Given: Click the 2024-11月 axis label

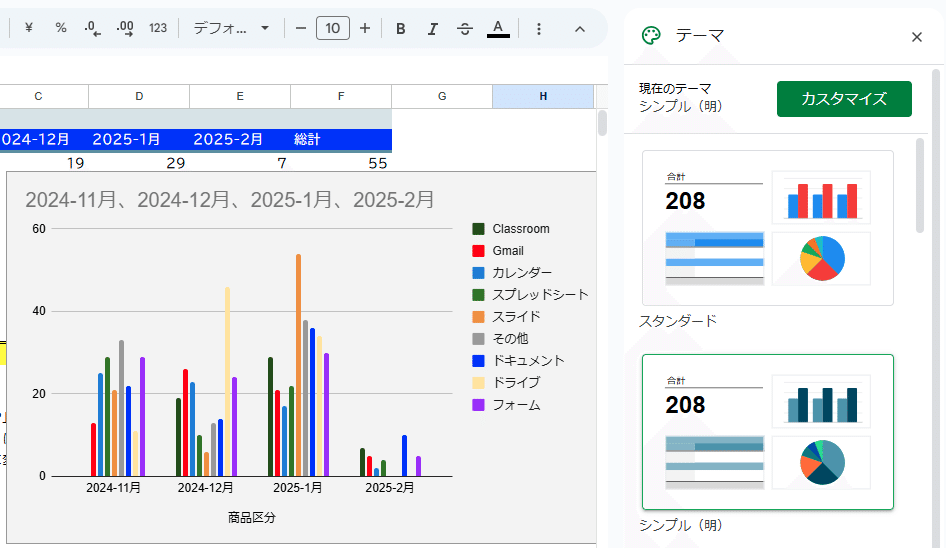Looking at the screenshot, I should 113,488.
